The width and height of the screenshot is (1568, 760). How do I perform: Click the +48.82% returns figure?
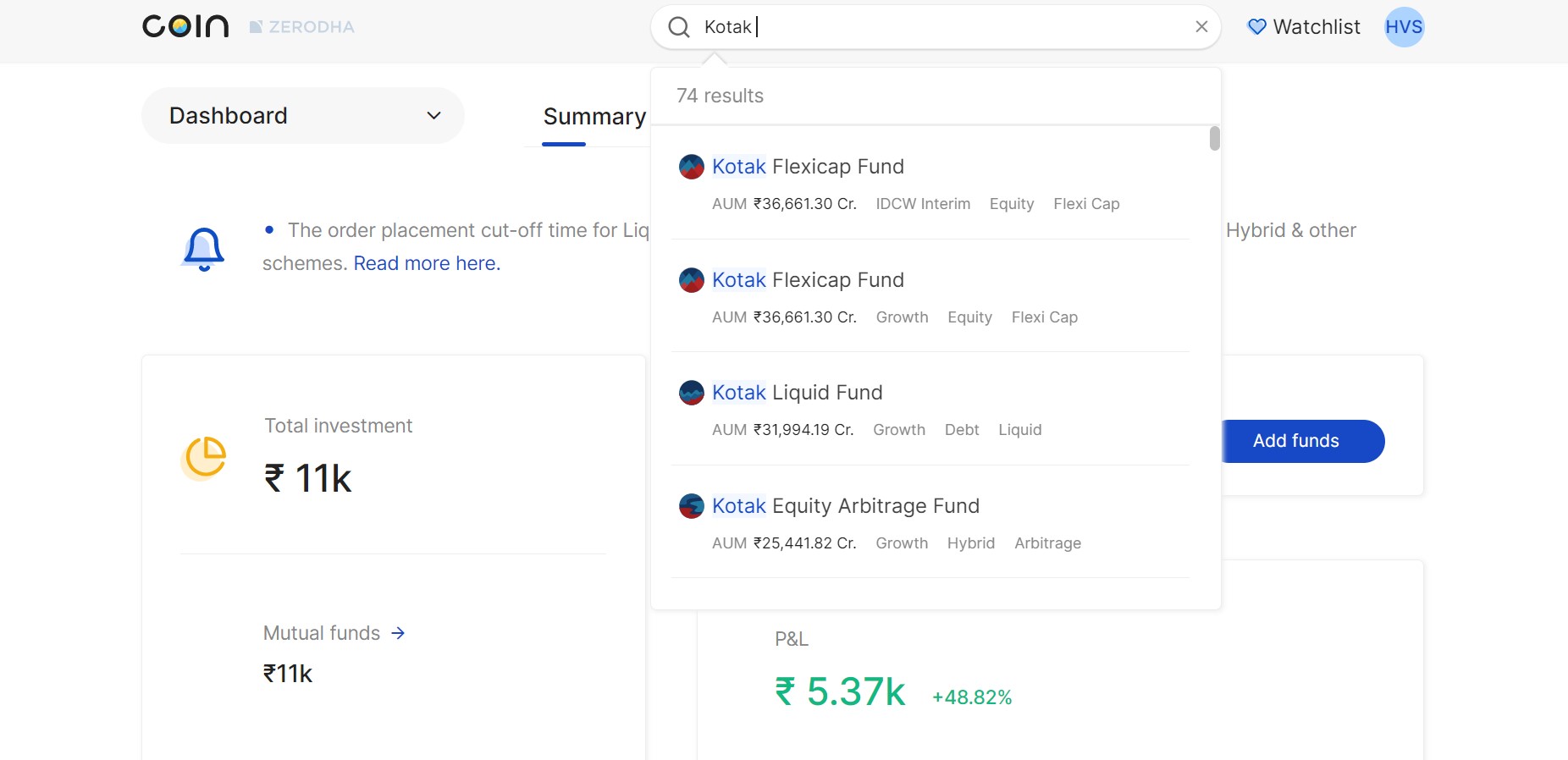(972, 697)
